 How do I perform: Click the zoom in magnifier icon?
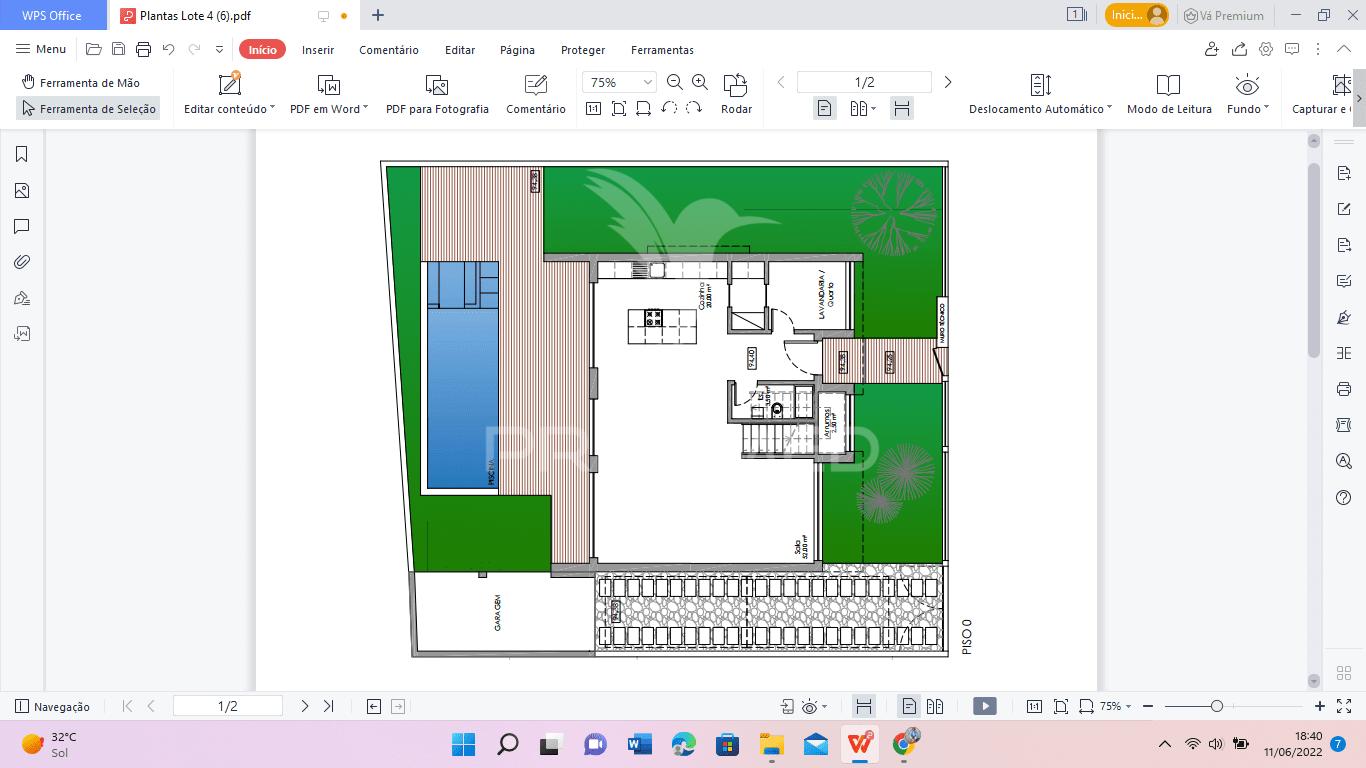coord(700,82)
